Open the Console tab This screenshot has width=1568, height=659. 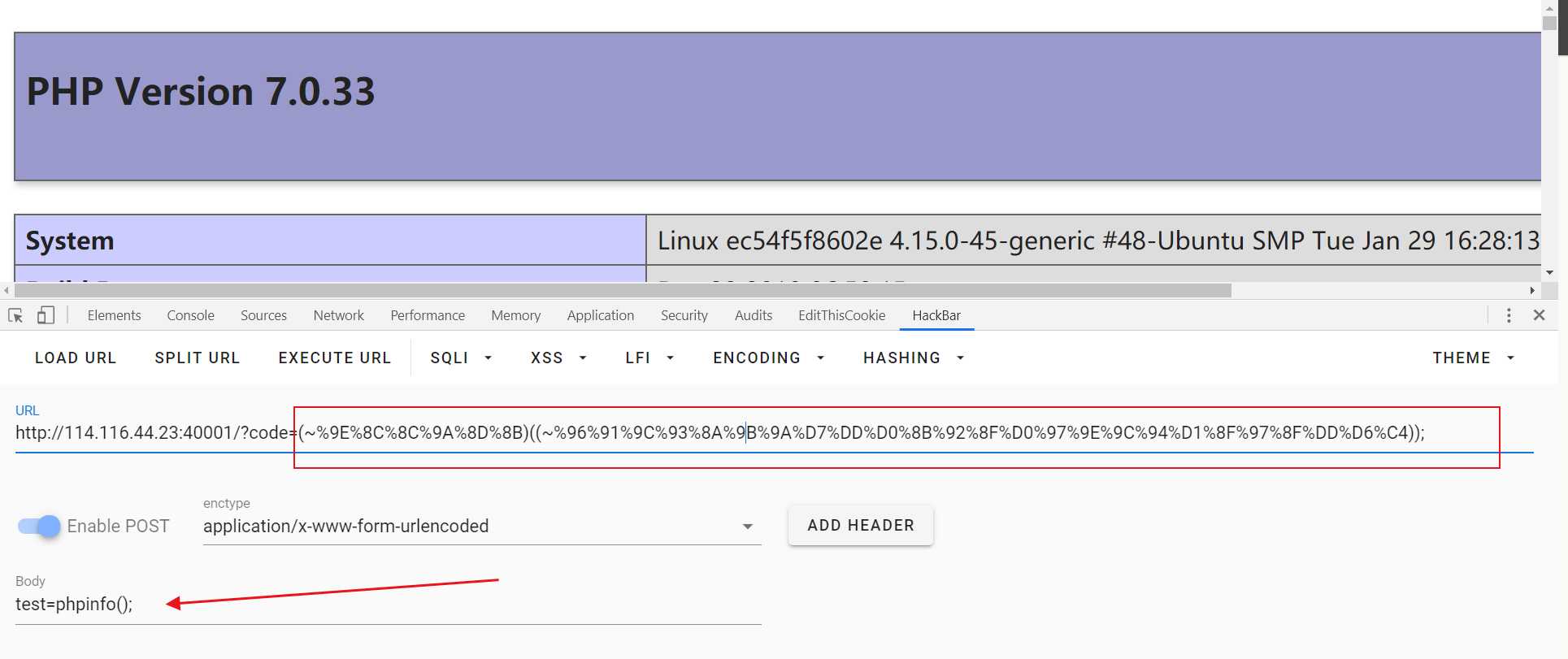190,315
